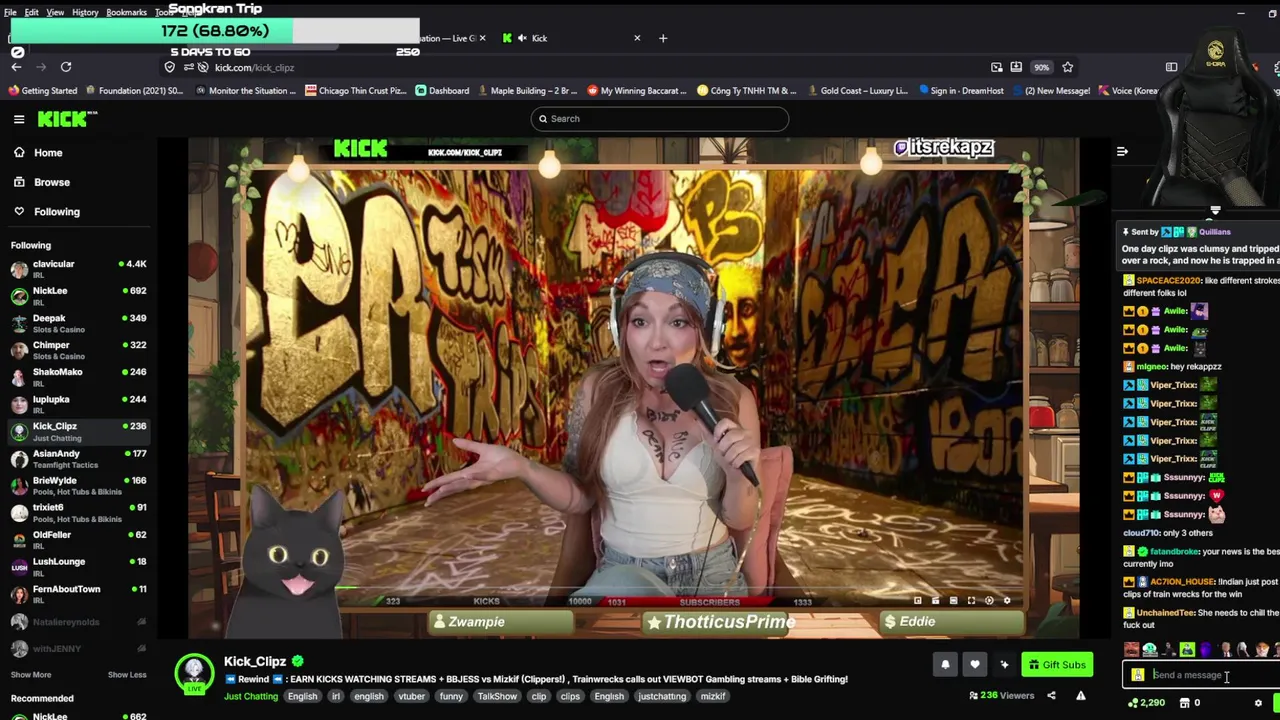Toggle theater mode on video player

(x=953, y=601)
